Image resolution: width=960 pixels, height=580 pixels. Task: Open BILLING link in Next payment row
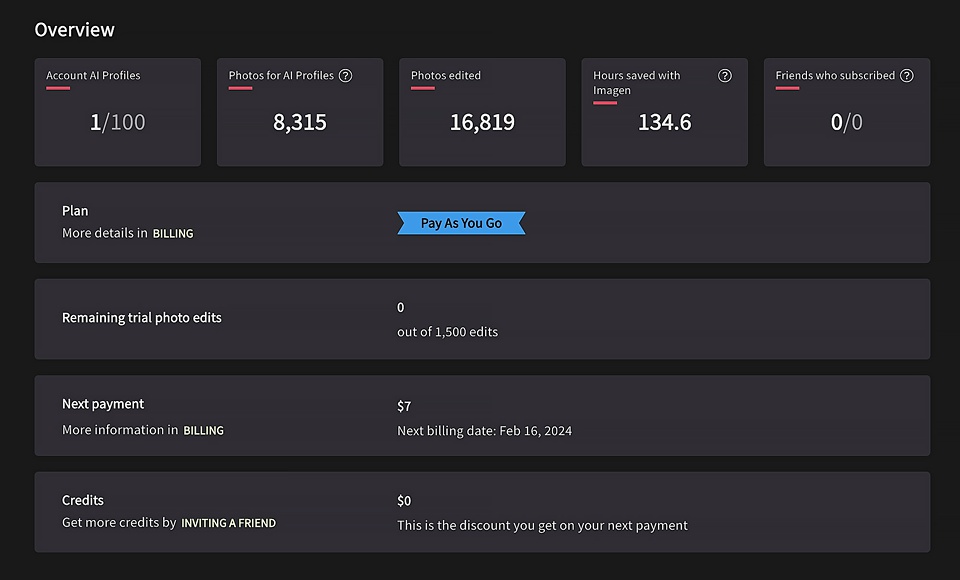(203, 431)
